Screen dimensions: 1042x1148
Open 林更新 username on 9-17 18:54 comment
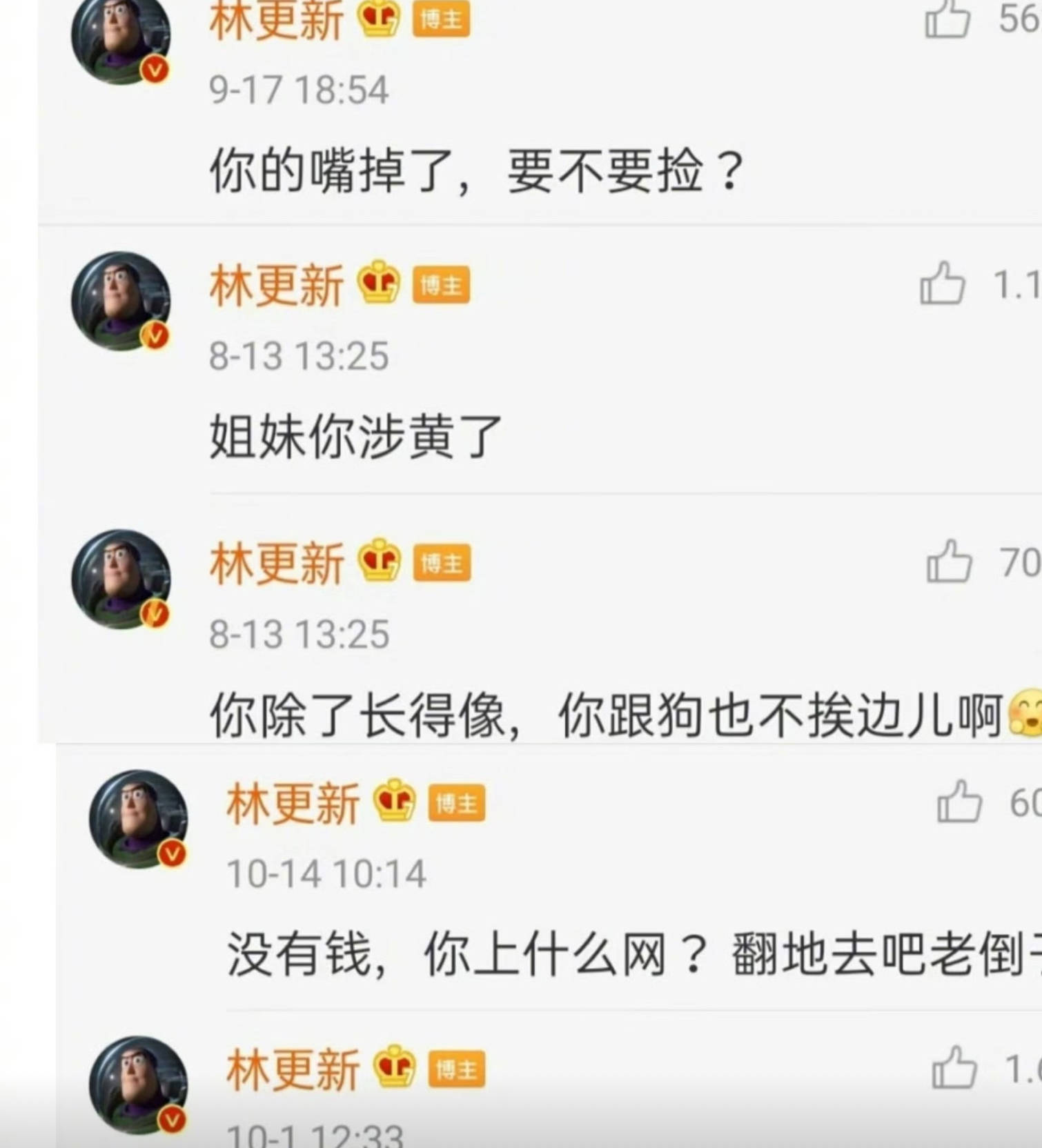coord(276,19)
